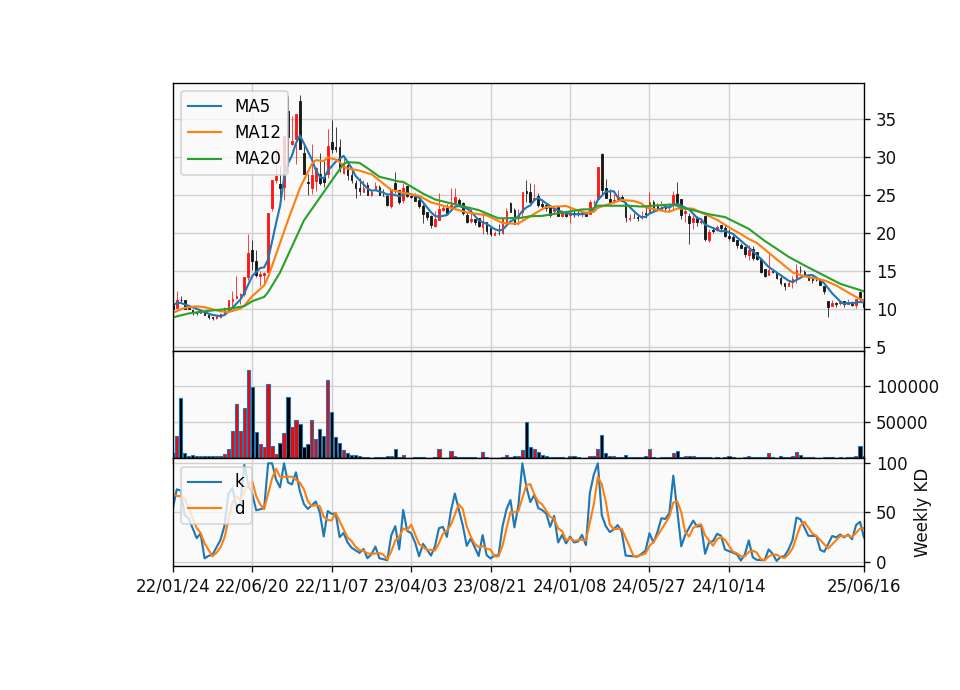Click the tallest red volume bar near 22/06/20
Viewport: 960px width, 690px height.
249,414
